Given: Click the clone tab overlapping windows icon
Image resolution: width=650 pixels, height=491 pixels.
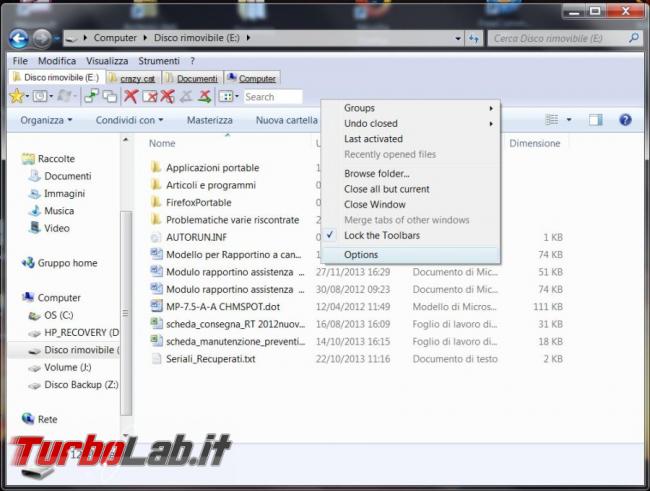Looking at the screenshot, I should 109,97.
